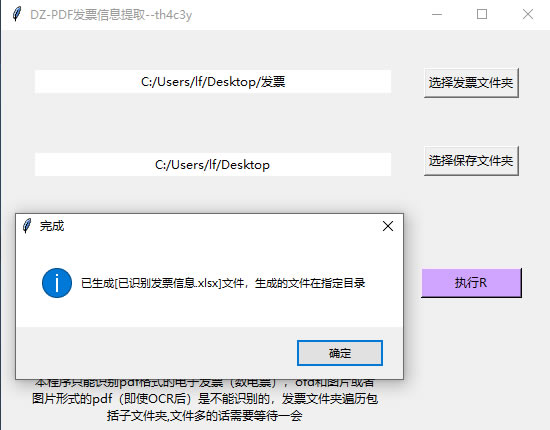Click the blue information icon in dialog
Image resolution: width=550 pixels, height=430 pixels.
[57, 283]
